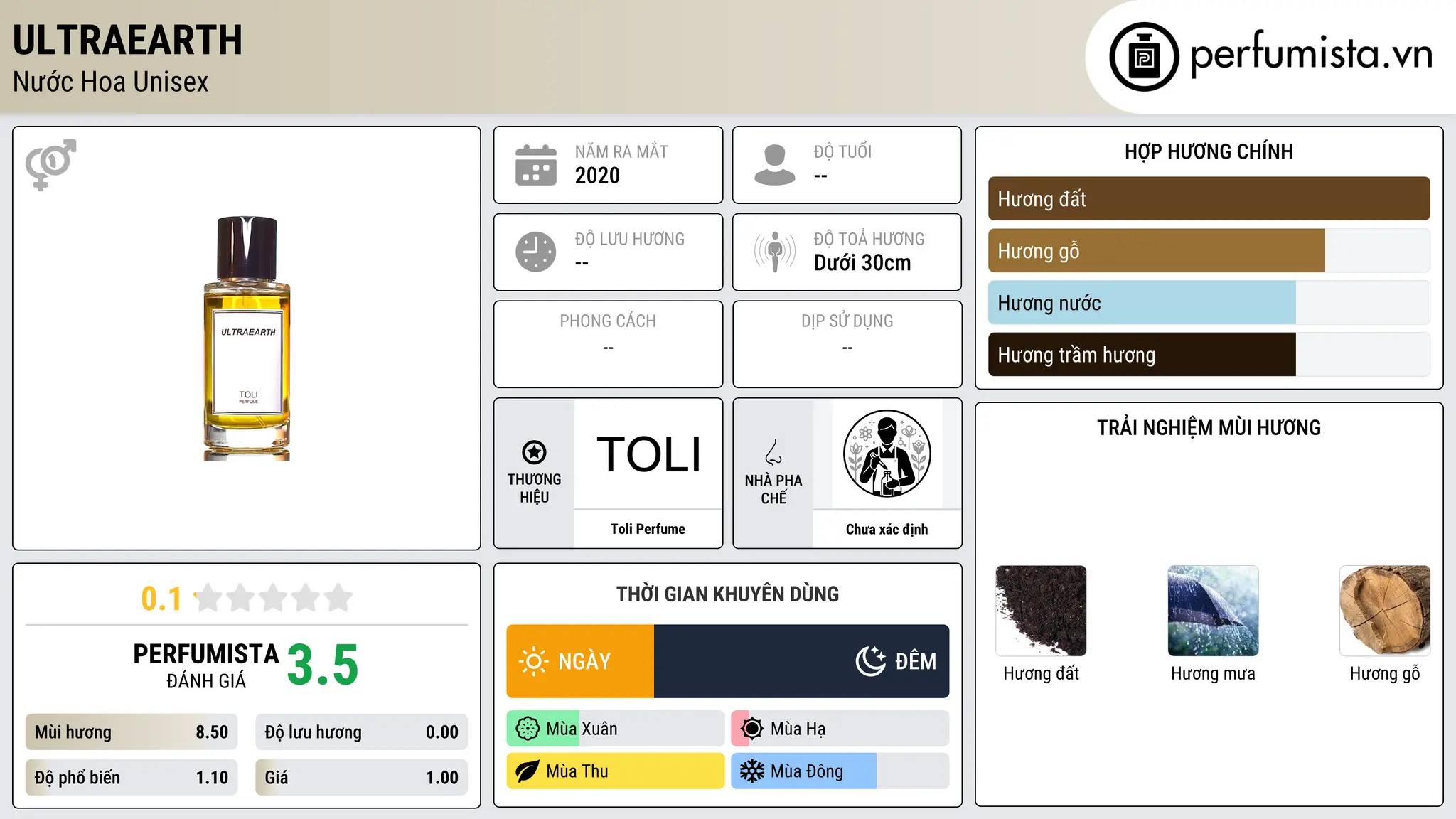Click the green 3.5 Perfumista rating

tap(323, 665)
